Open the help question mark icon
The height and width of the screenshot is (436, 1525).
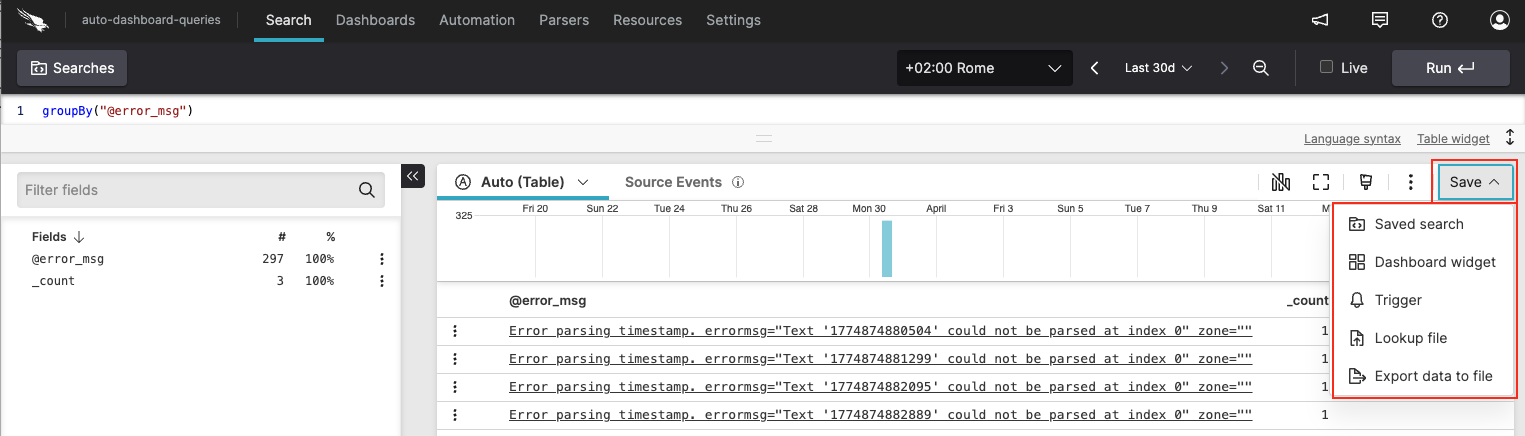point(1439,20)
